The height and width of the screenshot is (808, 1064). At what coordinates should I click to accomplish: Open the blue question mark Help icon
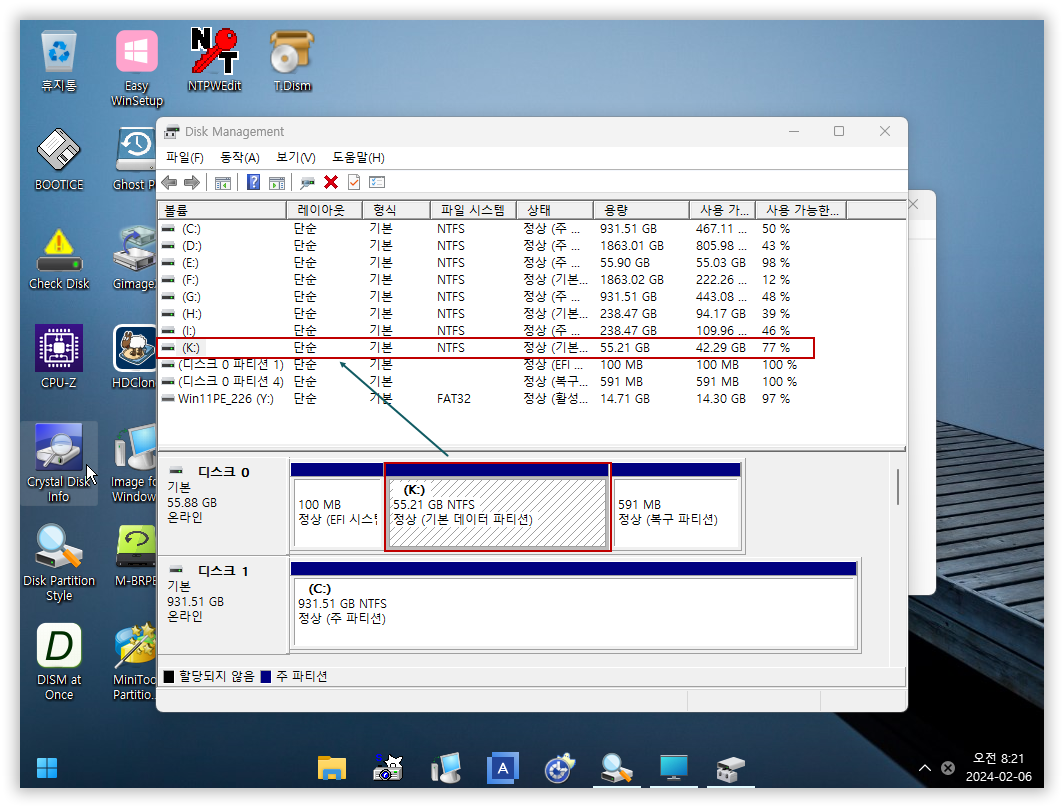pos(253,182)
